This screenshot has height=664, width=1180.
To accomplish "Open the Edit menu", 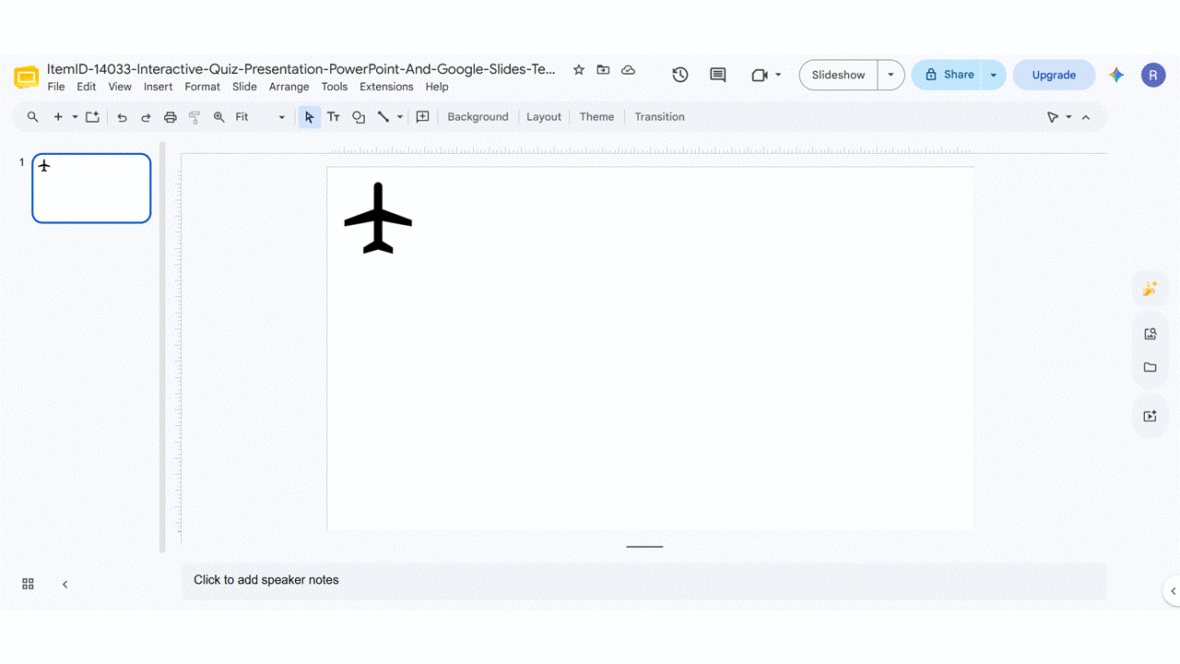I will click(x=87, y=87).
